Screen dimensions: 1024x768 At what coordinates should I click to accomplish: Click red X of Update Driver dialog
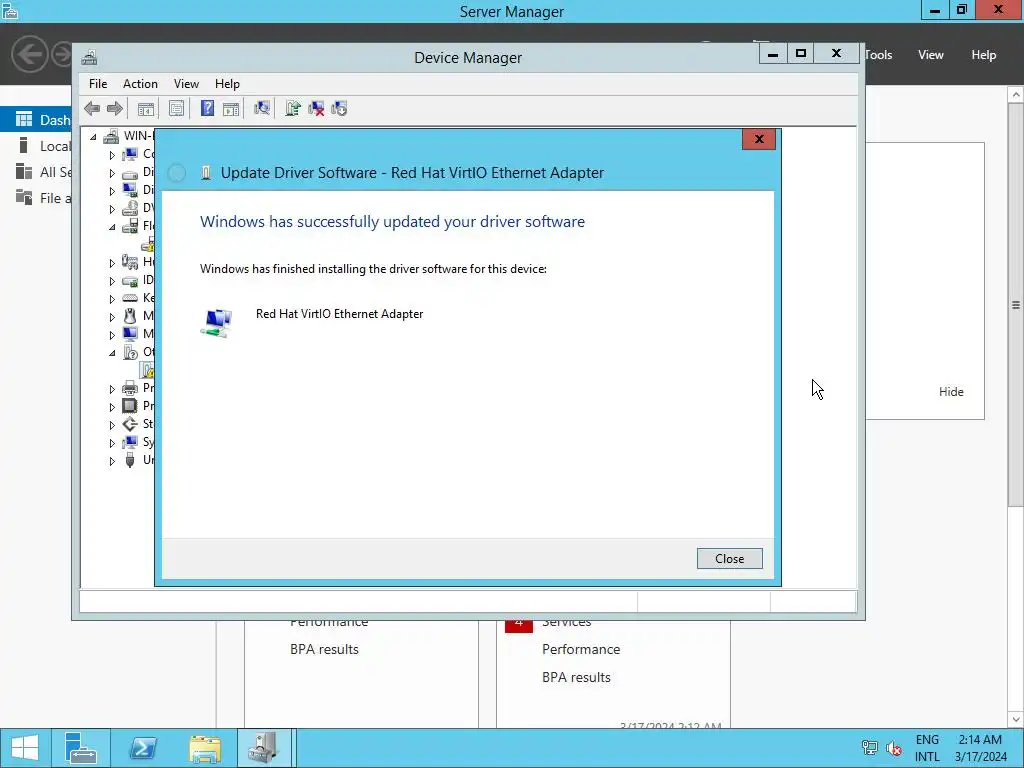(x=759, y=139)
